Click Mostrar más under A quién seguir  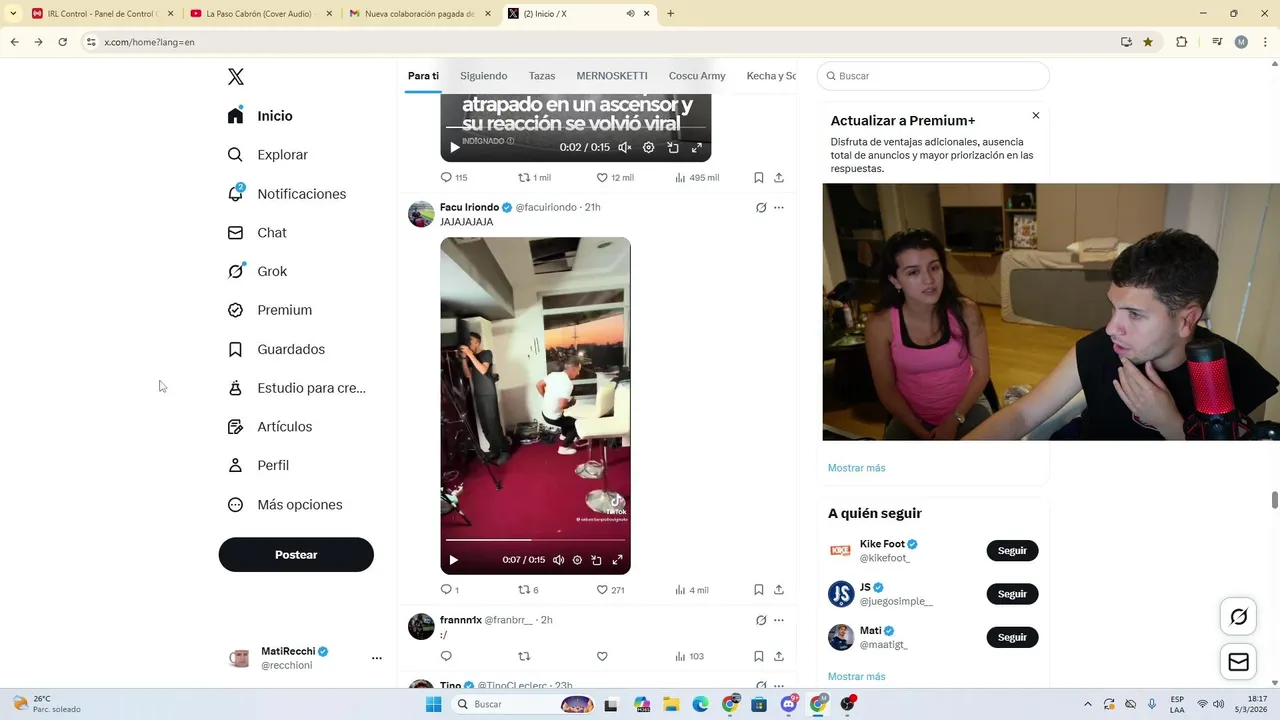(x=856, y=677)
